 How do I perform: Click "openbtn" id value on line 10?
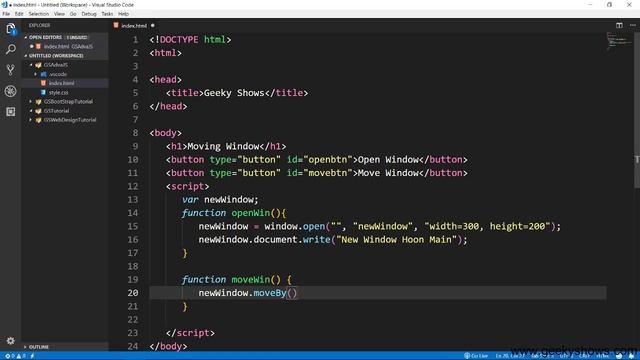[328, 160]
